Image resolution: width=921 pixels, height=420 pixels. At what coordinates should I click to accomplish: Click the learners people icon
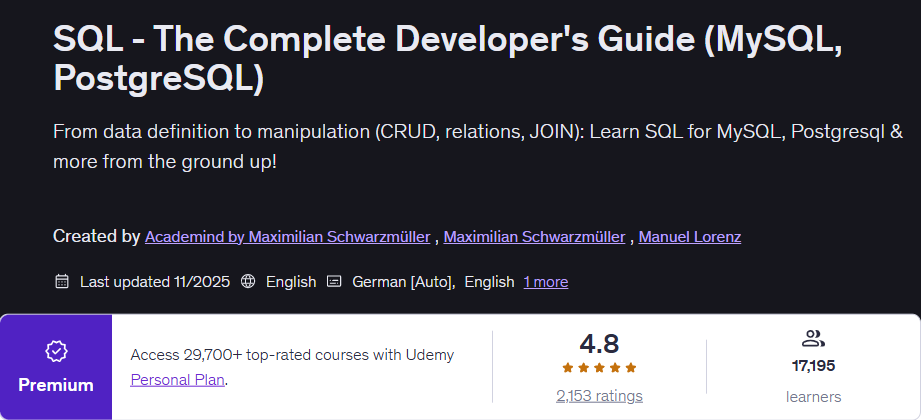pyautogui.click(x=813, y=338)
